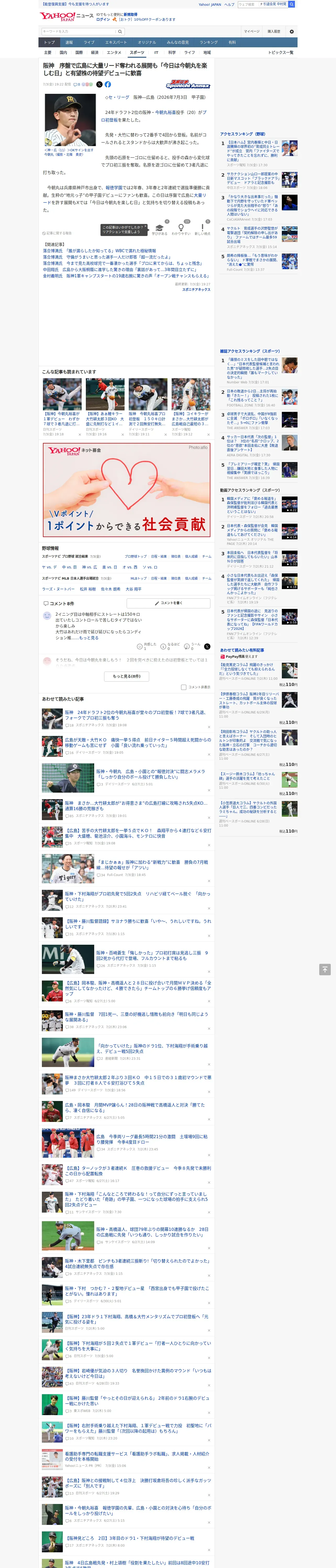Open the 有料 navigation tab

(232, 43)
